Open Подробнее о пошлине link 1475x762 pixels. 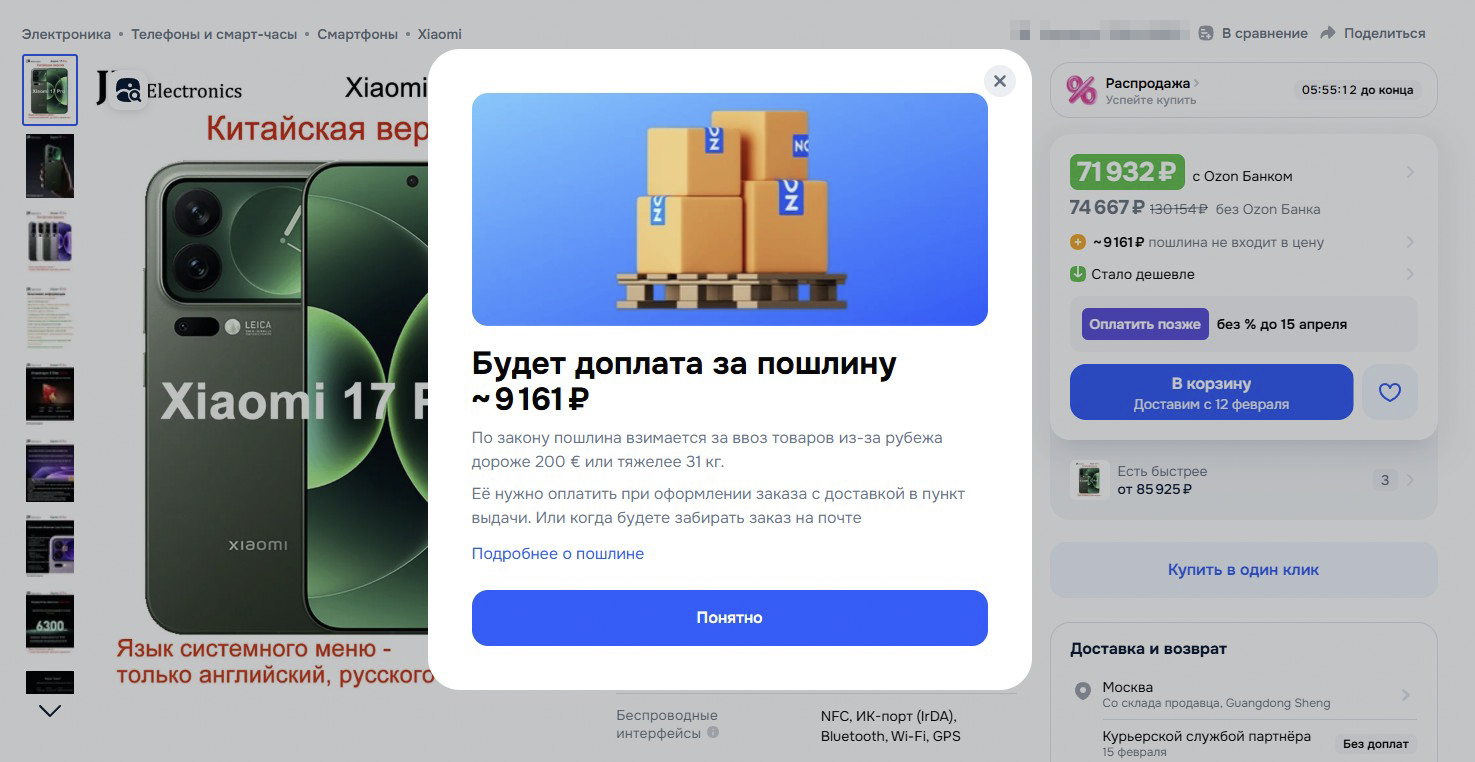pyautogui.click(x=558, y=554)
